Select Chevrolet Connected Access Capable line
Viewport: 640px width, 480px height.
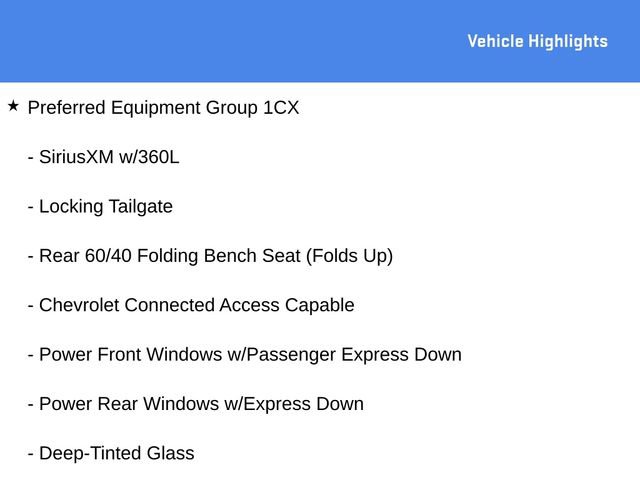click(x=191, y=305)
